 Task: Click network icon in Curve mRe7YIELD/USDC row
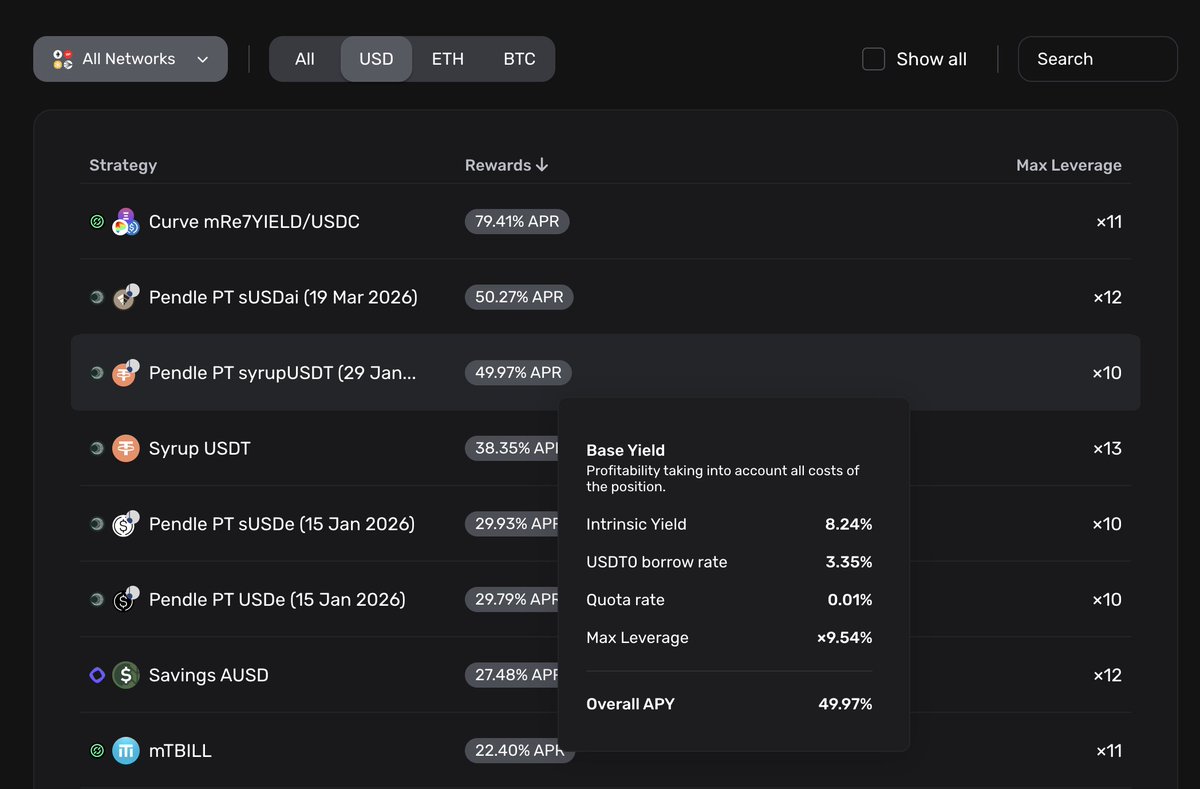(97, 222)
